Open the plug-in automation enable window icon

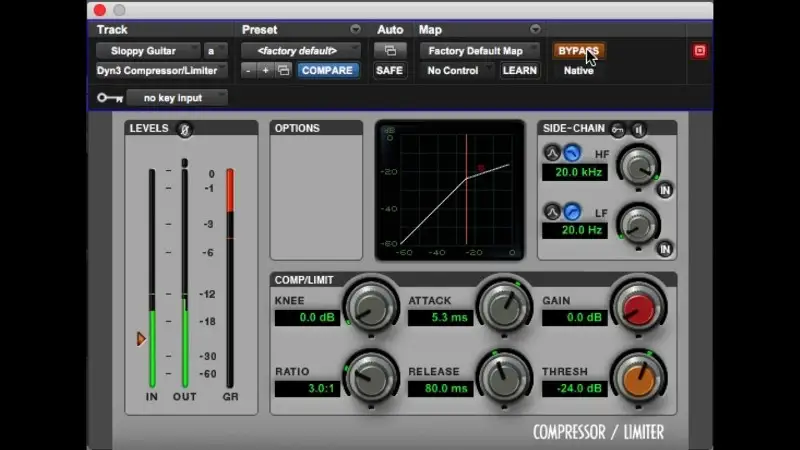click(390, 51)
